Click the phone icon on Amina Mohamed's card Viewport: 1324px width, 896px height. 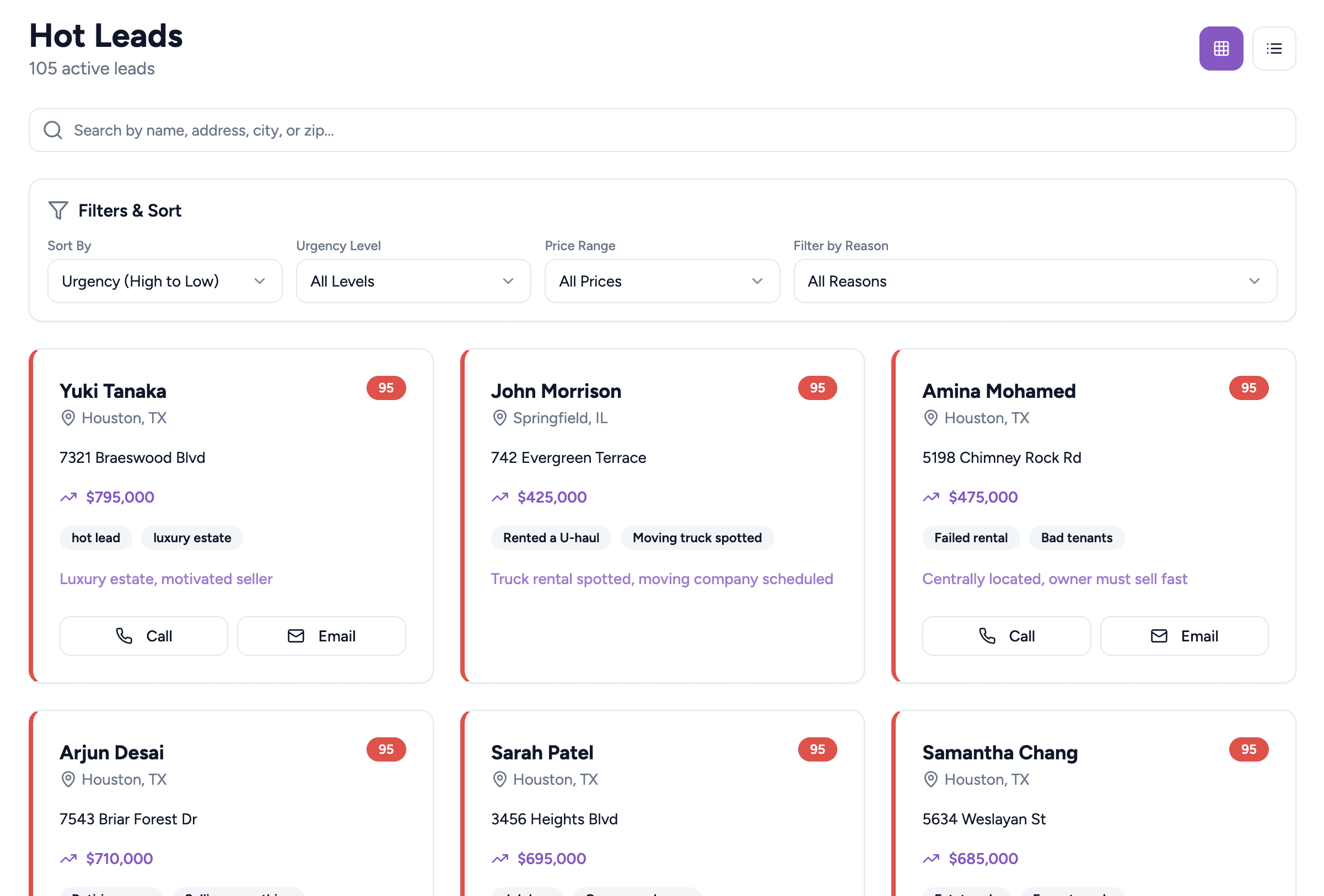click(987, 636)
